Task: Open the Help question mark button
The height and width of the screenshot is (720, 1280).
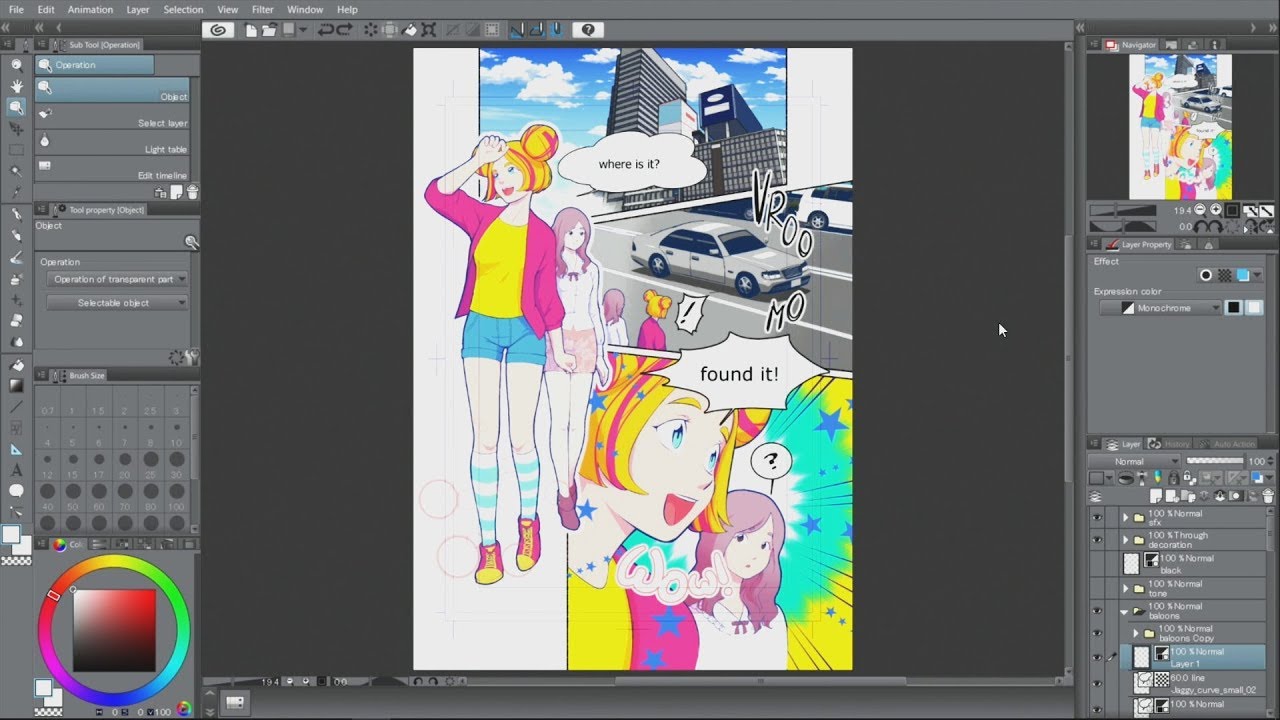Action: (588, 30)
